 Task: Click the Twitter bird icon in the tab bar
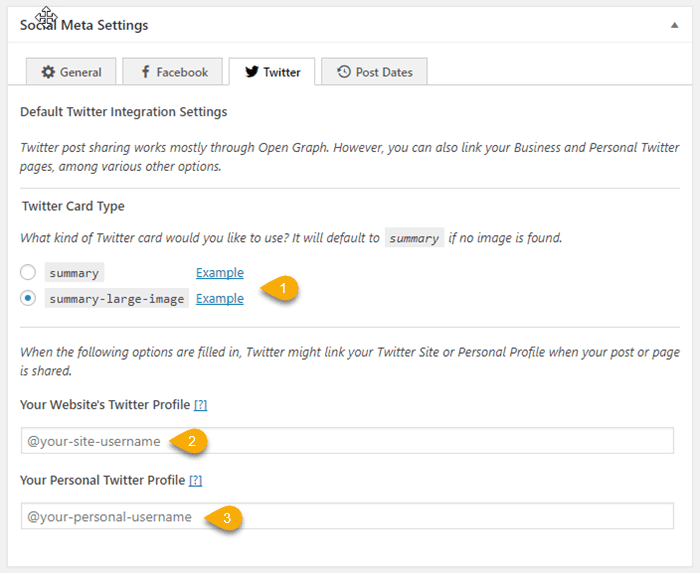[250, 72]
